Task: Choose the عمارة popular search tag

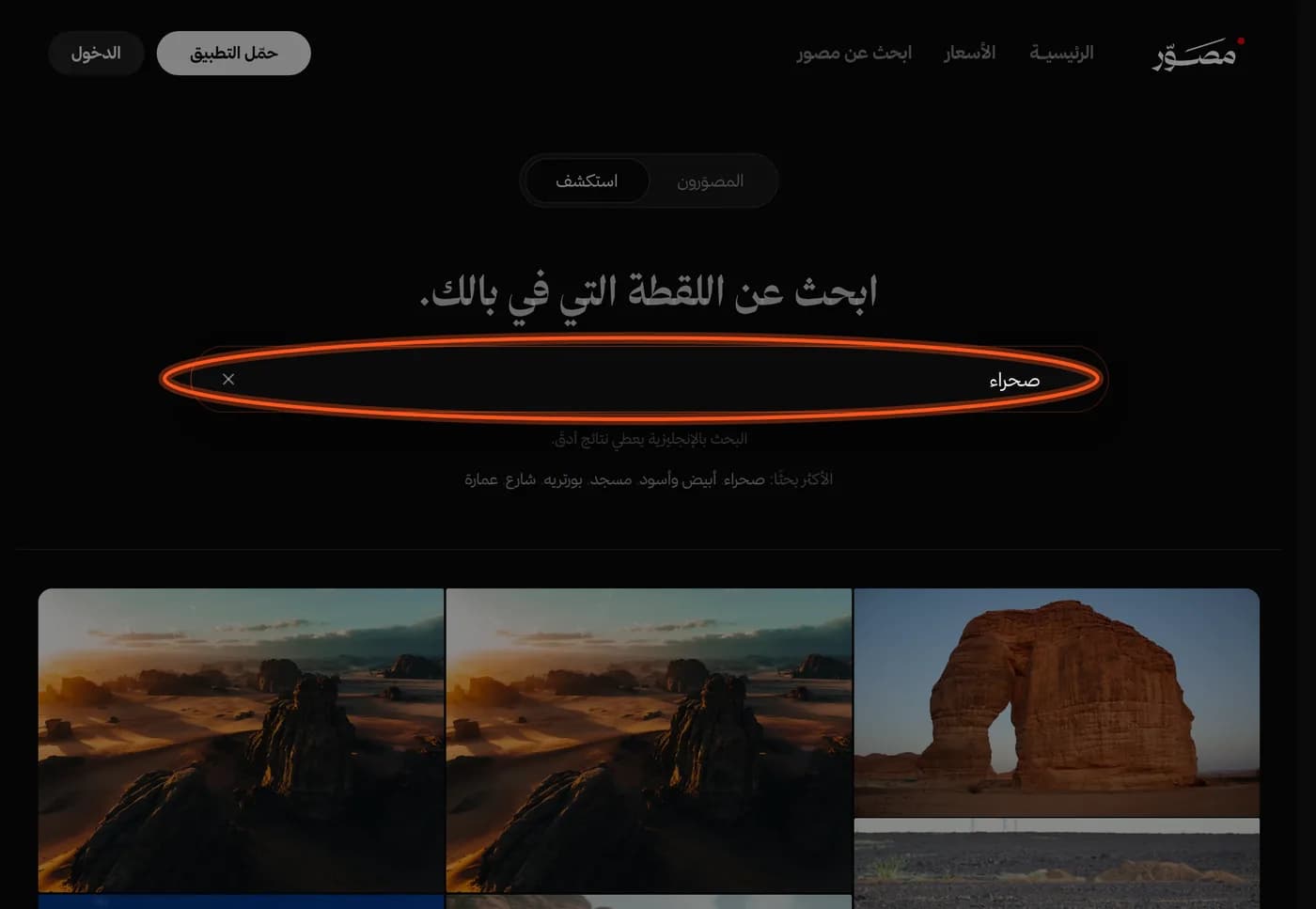Action: coord(481,479)
